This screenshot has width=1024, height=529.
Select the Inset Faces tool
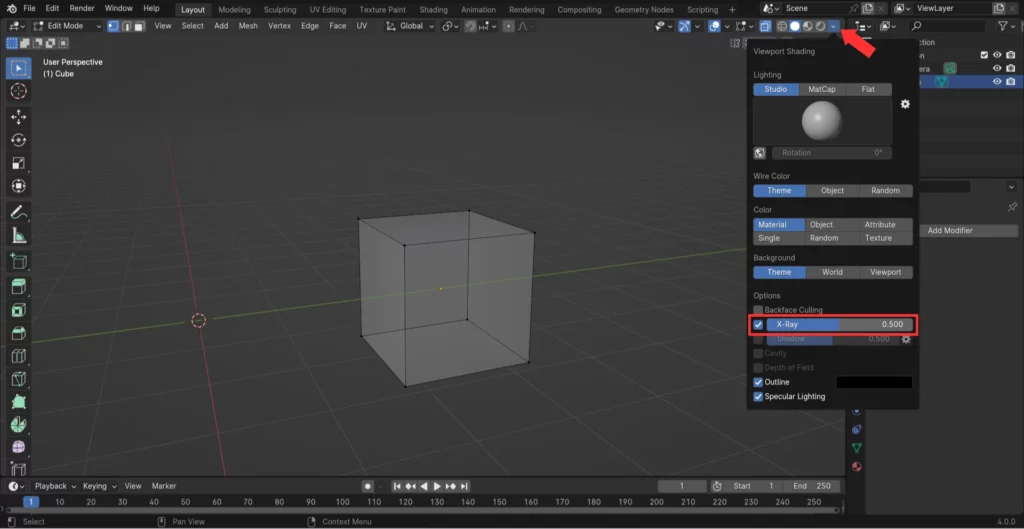(x=18, y=310)
